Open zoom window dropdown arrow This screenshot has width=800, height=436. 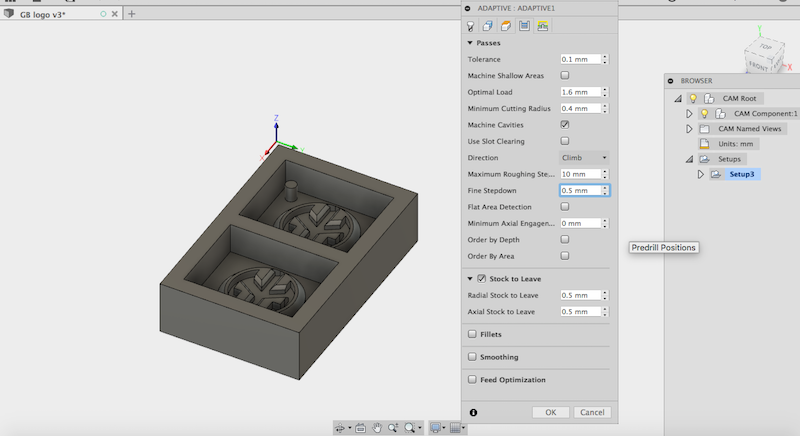(419, 428)
